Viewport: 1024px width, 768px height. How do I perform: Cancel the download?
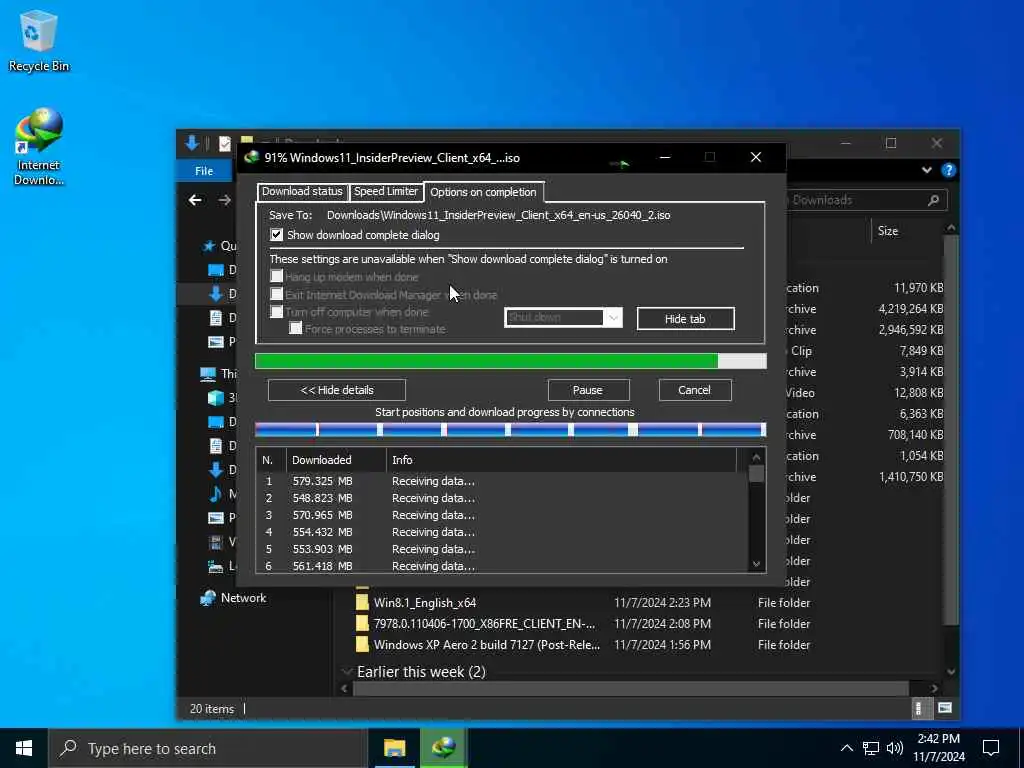click(x=694, y=390)
